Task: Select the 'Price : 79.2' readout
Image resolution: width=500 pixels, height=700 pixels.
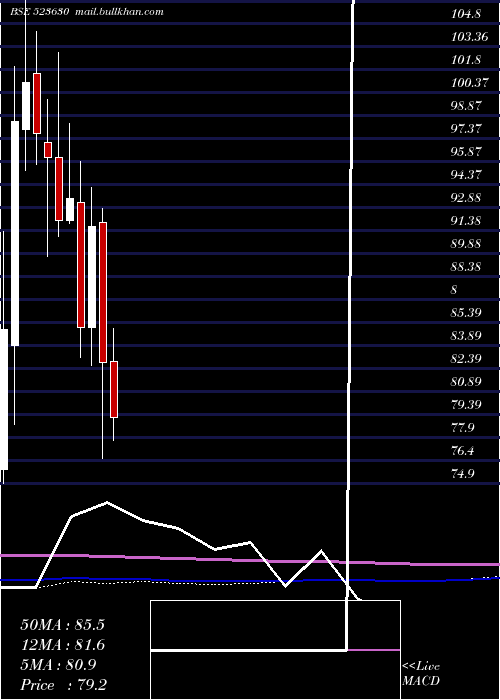Action: [63, 685]
